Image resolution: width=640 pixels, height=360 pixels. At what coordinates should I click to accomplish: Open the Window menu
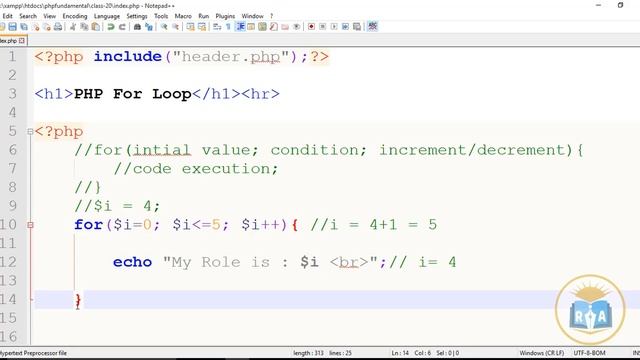point(252,16)
